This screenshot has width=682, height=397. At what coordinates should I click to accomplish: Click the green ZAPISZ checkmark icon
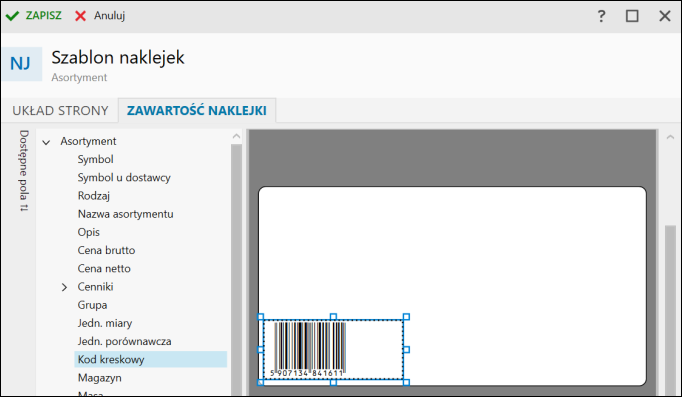tap(12, 16)
